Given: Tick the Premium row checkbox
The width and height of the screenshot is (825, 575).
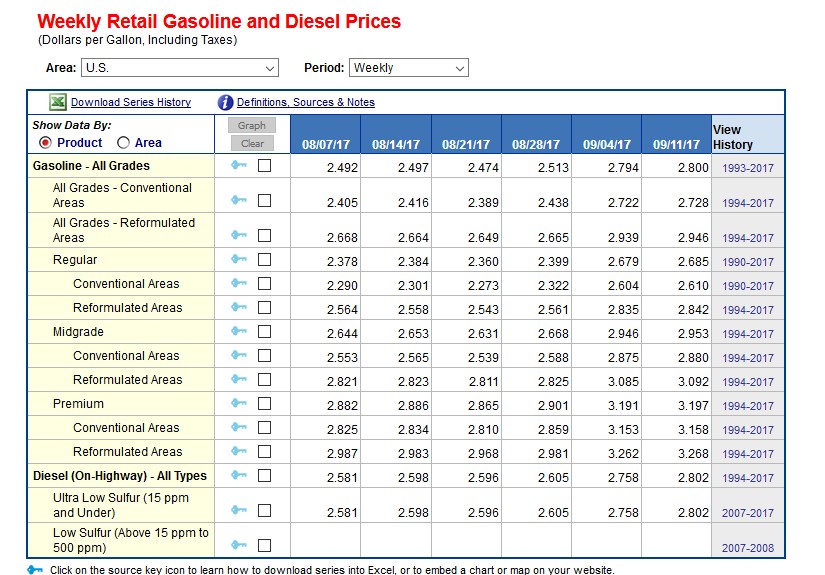Looking at the screenshot, I should (x=264, y=405).
